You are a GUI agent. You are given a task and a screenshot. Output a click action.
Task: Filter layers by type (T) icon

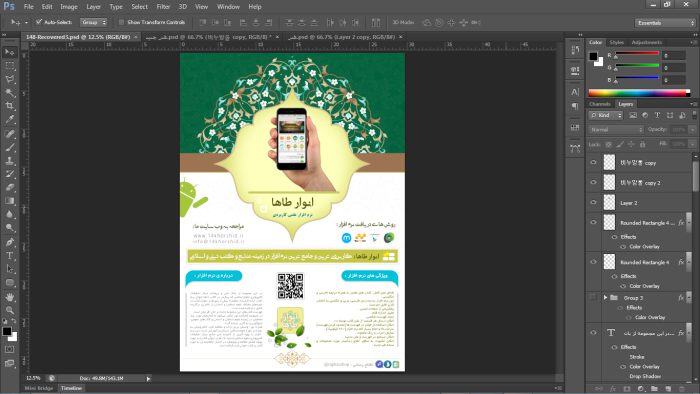point(657,115)
